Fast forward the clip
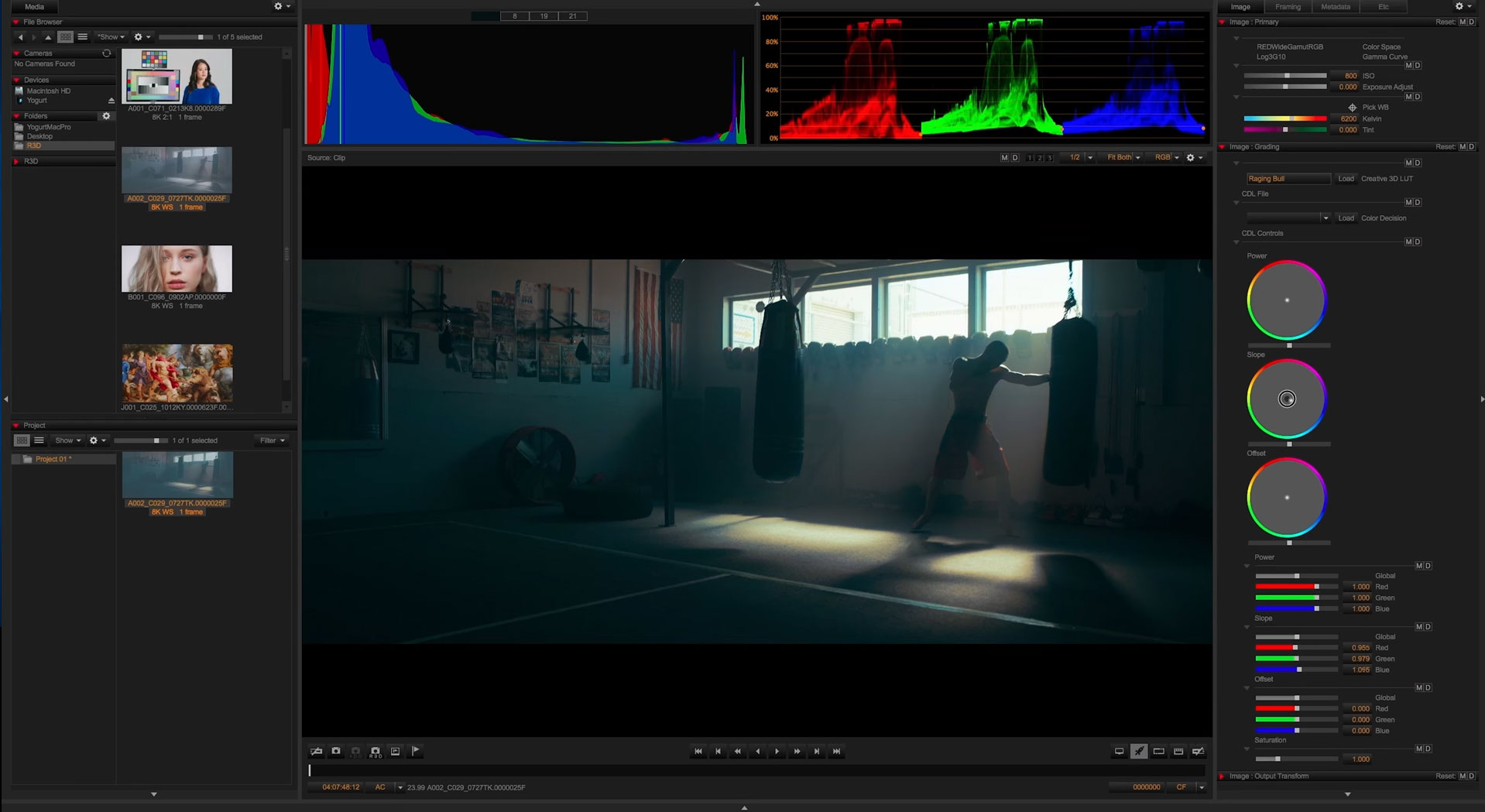Viewport: 1485px width, 812px height. [797, 751]
